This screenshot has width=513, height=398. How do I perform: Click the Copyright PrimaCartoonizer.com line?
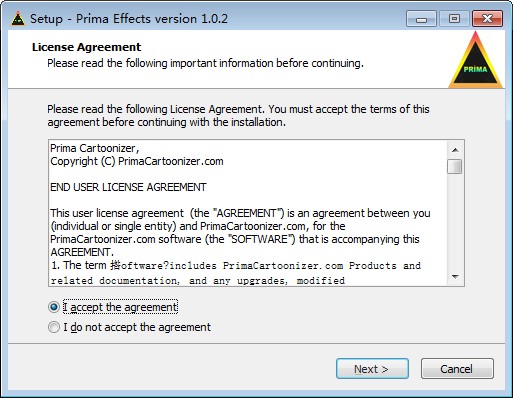(x=137, y=161)
